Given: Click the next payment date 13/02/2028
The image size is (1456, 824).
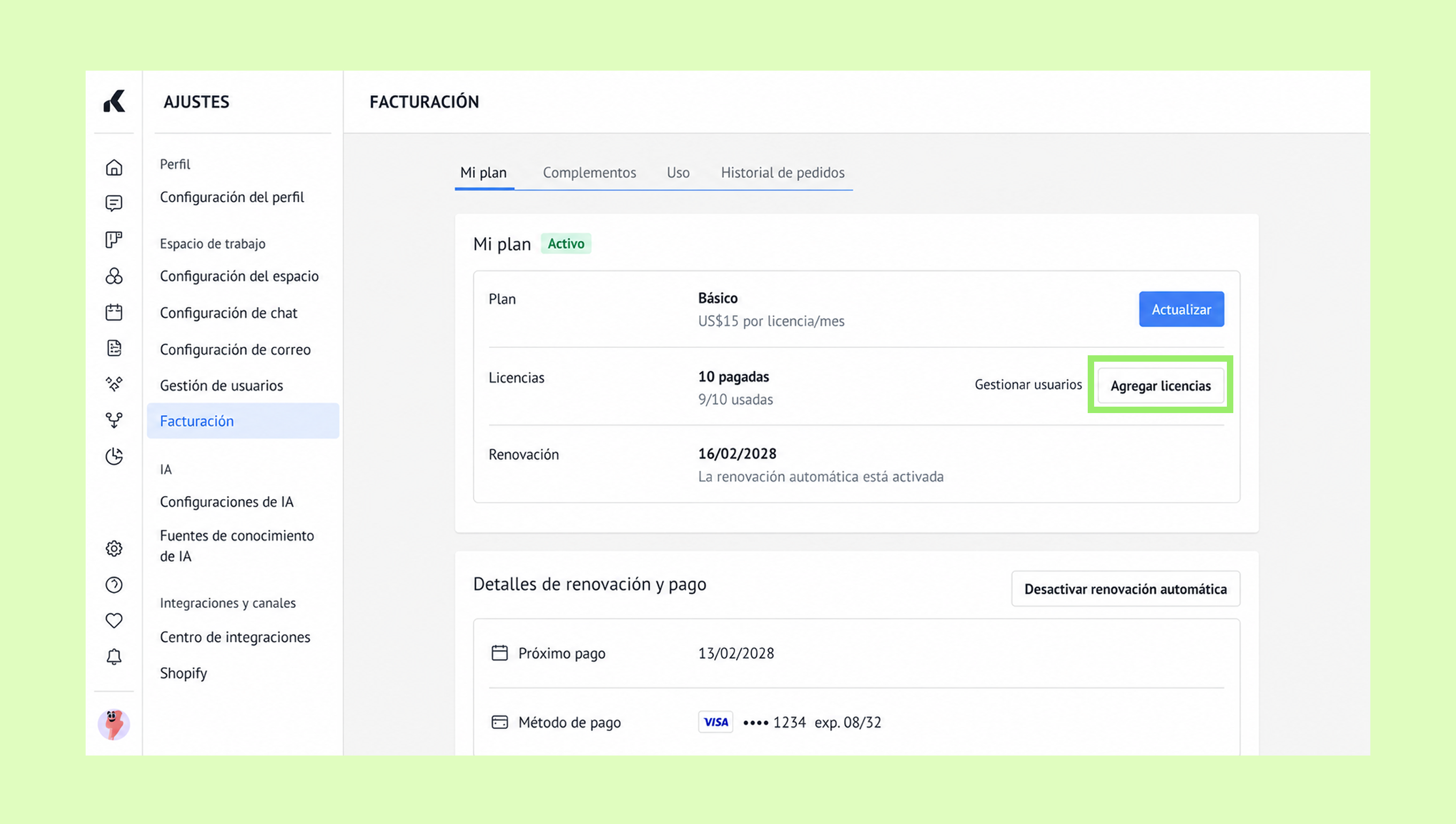Looking at the screenshot, I should click(736, 654).
